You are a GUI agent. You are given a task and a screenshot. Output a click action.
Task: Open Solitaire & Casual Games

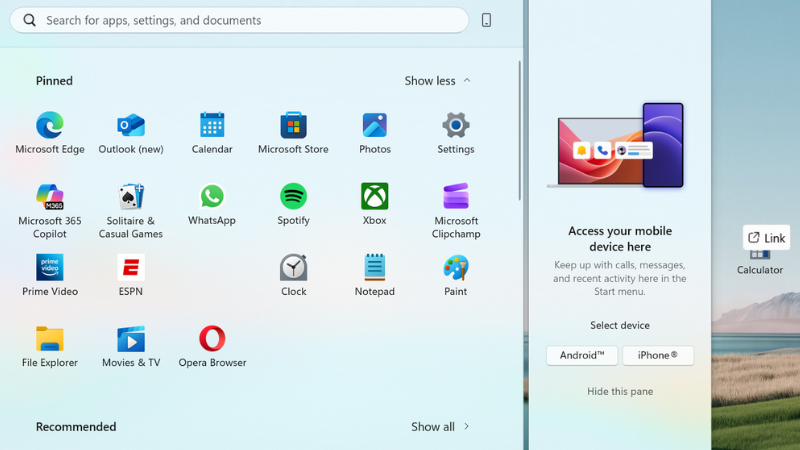pyautogui.click(x=131, y=211)
